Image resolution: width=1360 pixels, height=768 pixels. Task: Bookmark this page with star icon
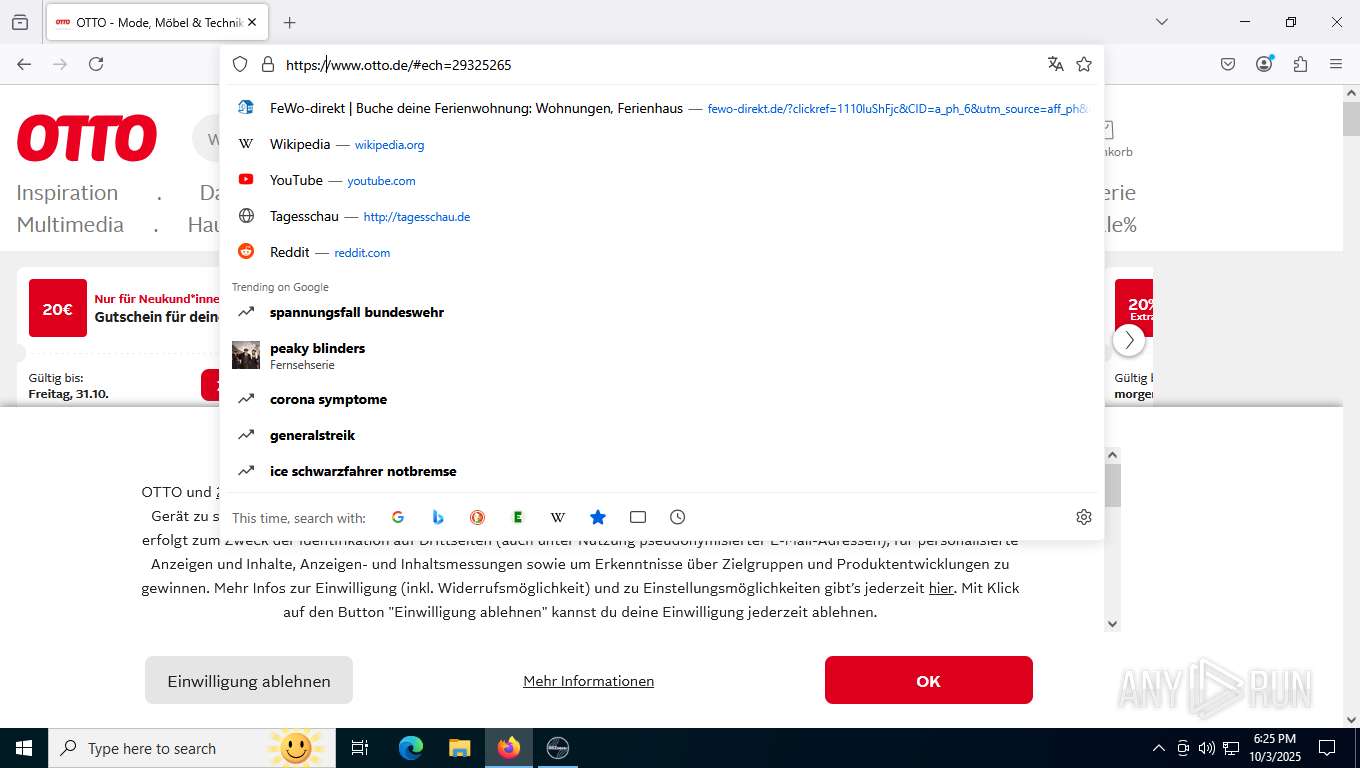pyautogui.click(x=1084, y=64)
